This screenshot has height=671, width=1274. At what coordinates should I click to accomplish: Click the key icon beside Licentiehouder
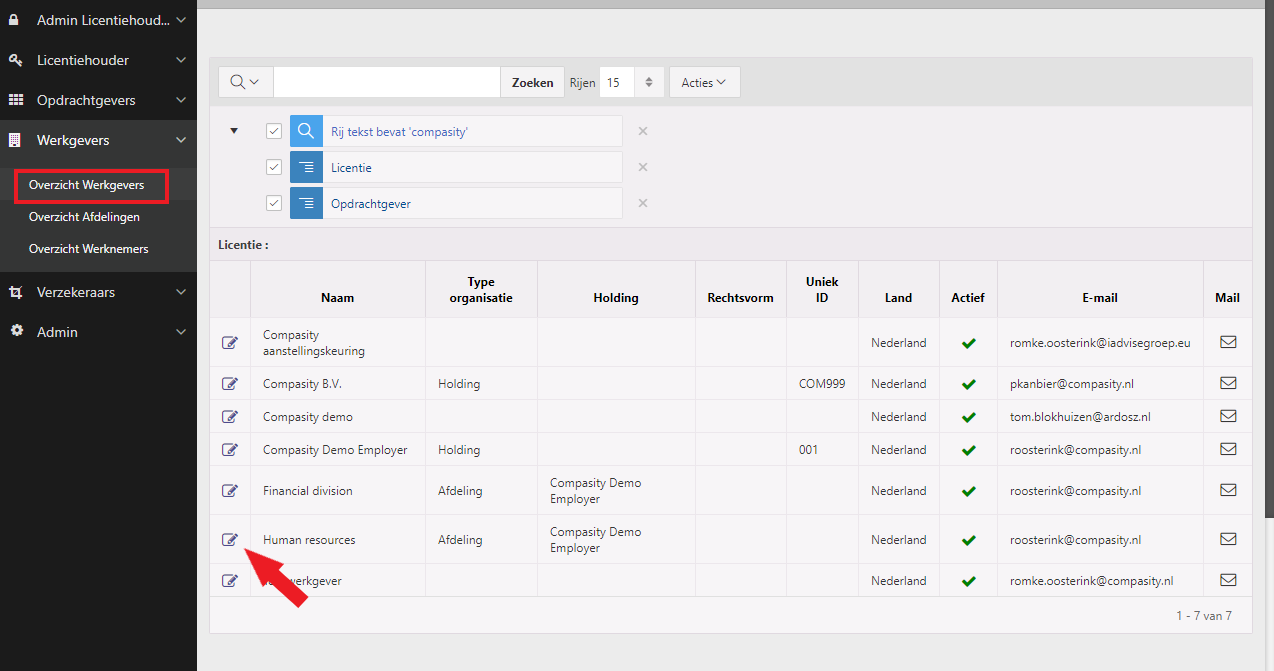tap(15, 60)
